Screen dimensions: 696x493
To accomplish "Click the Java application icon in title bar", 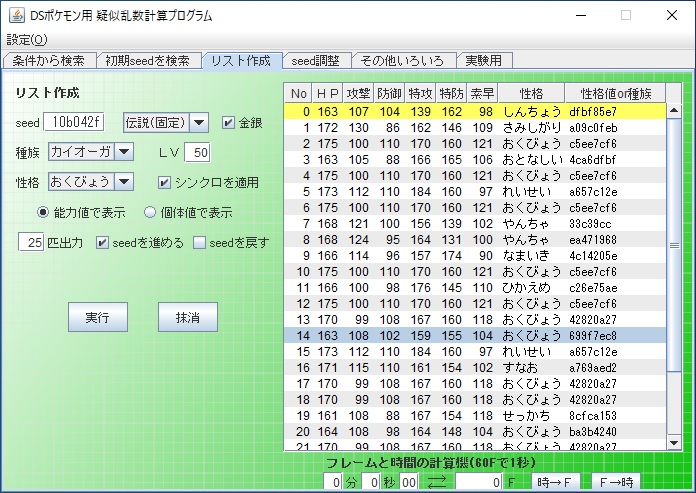I will pyautogui.click(x=17, y=15).
